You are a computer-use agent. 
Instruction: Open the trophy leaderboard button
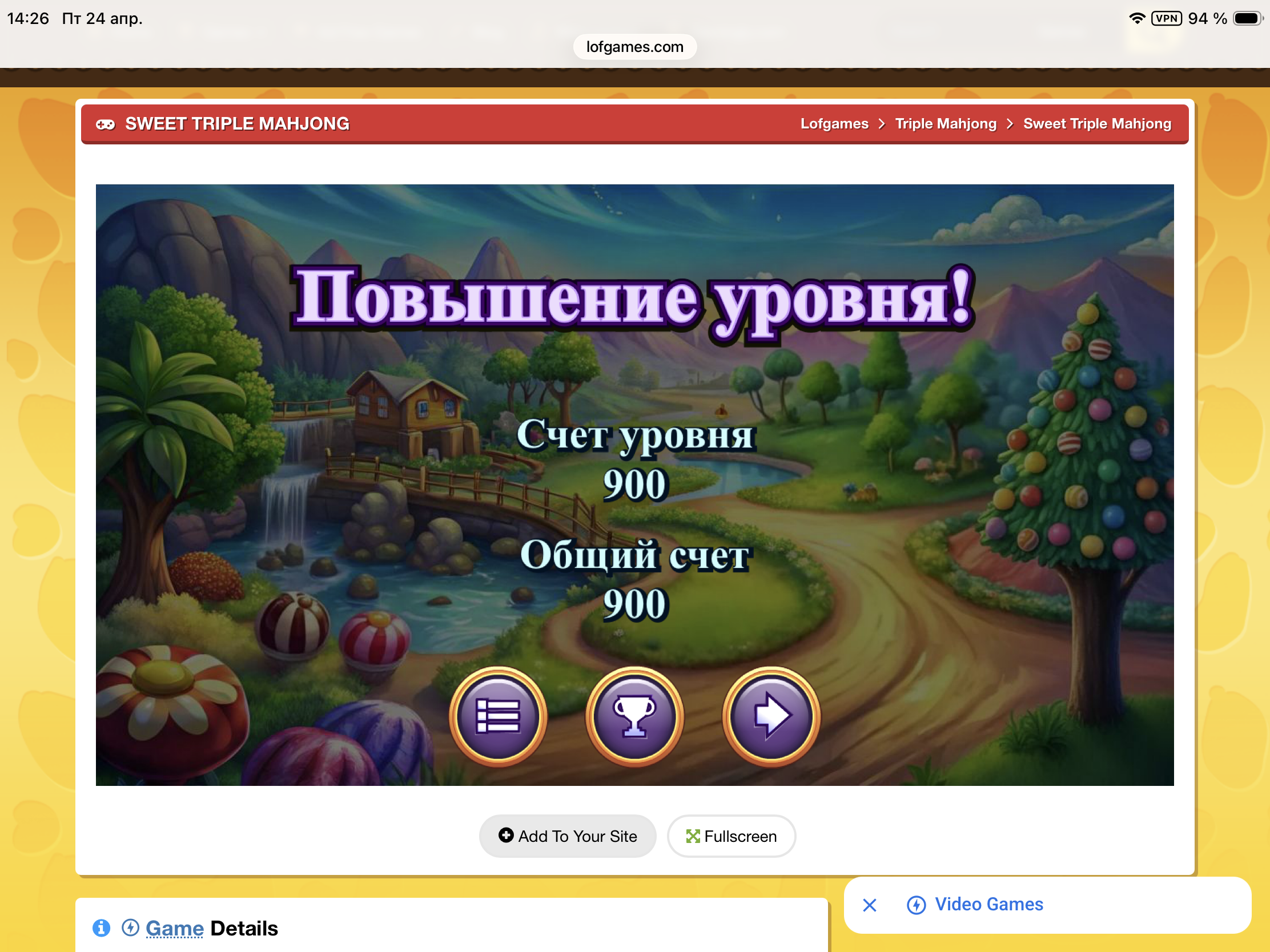coord(634,716)
